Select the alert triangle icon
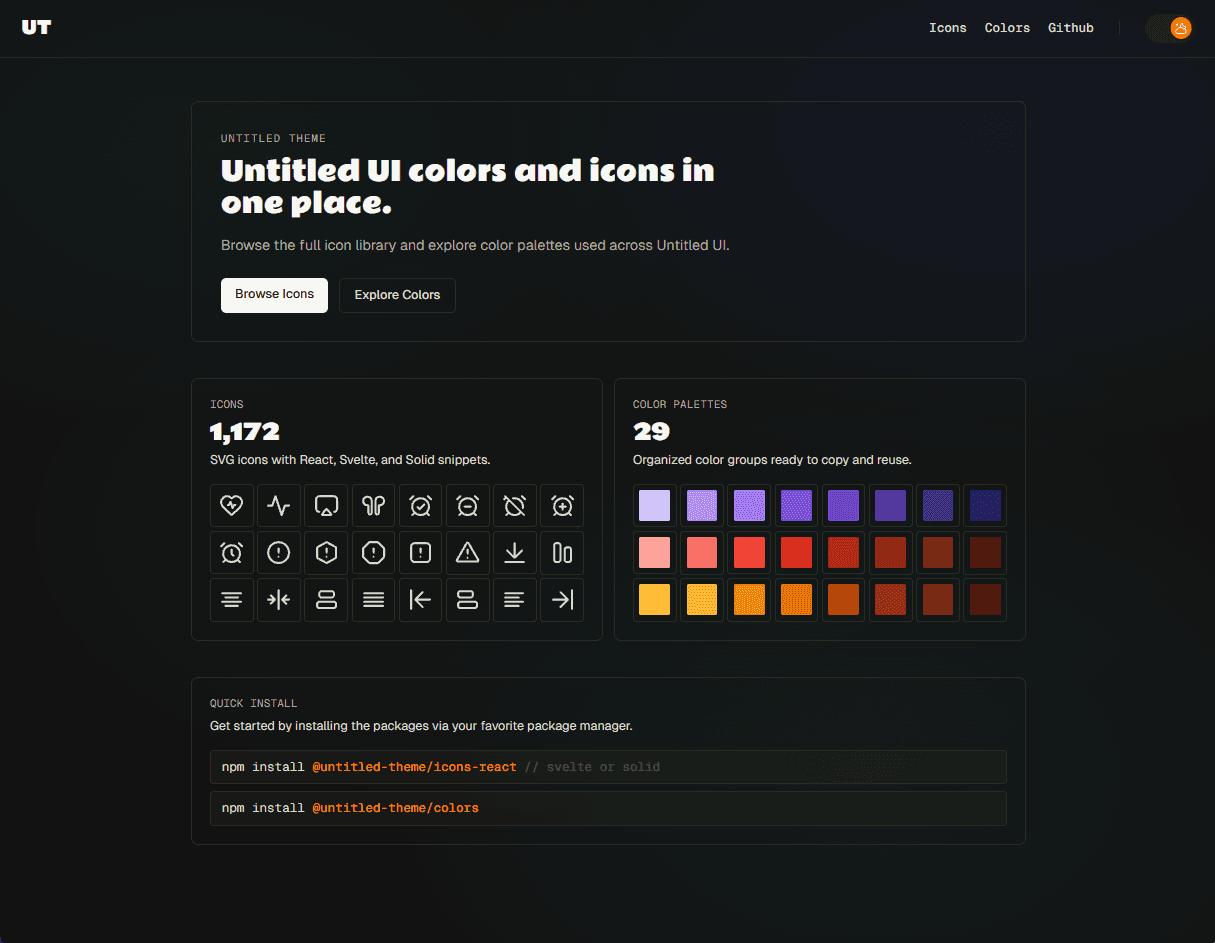The image size is (1215, 943). pos(467,553)
